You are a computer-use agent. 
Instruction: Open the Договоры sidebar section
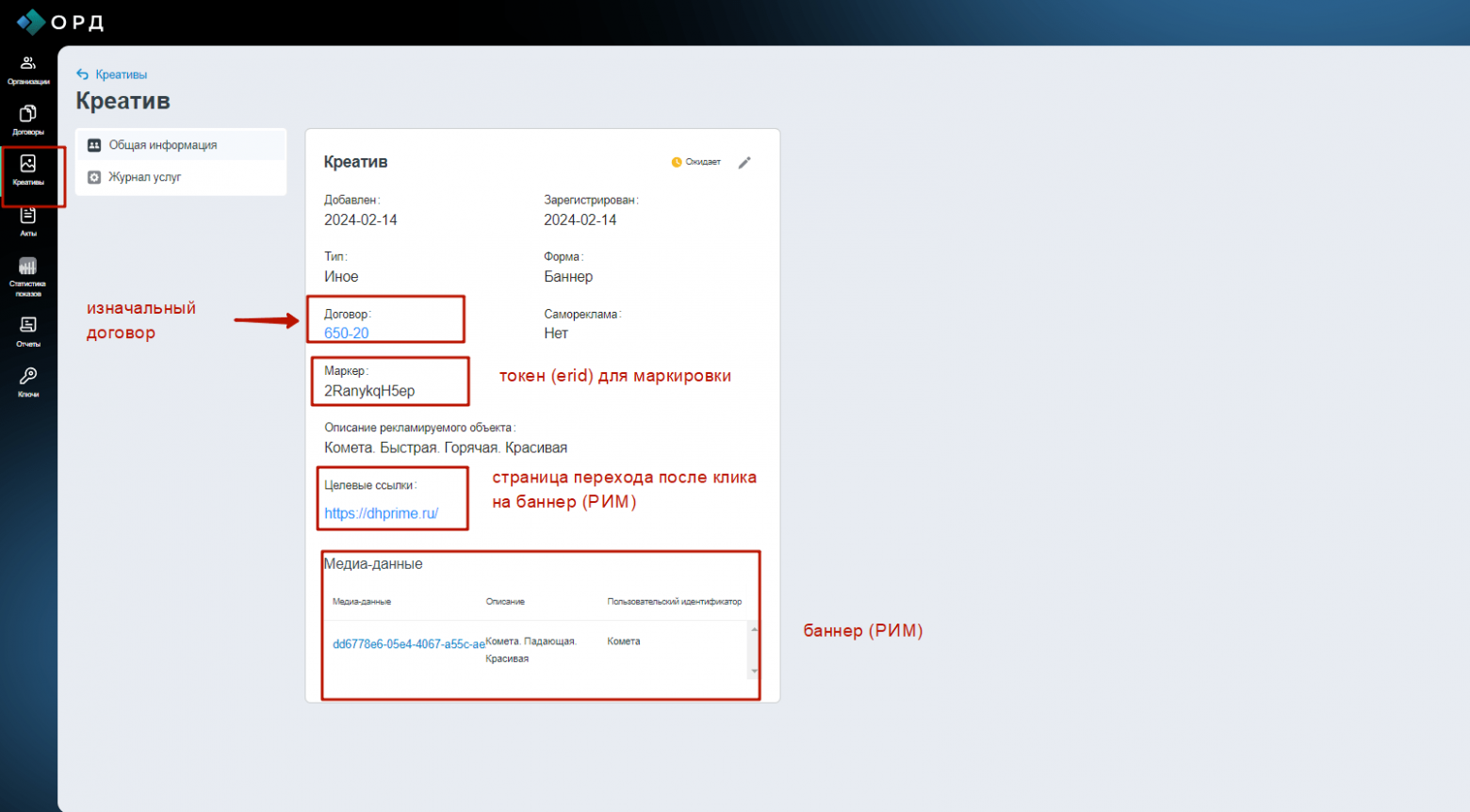(x=28, y=120)
